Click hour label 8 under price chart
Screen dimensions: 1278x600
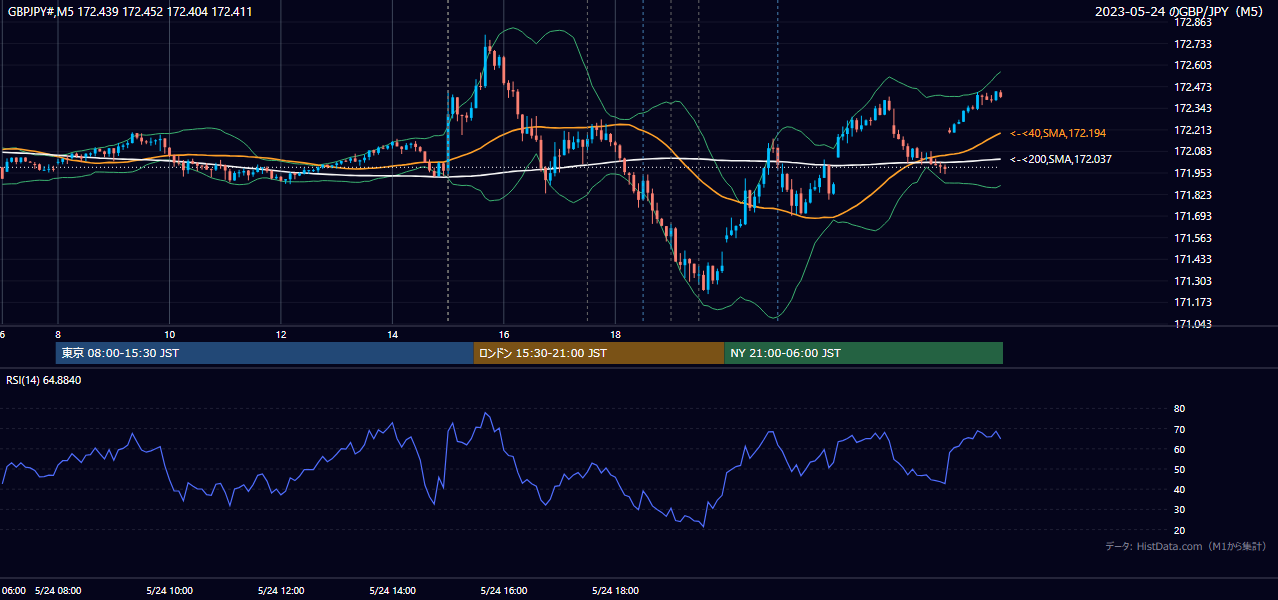[58, 335]
